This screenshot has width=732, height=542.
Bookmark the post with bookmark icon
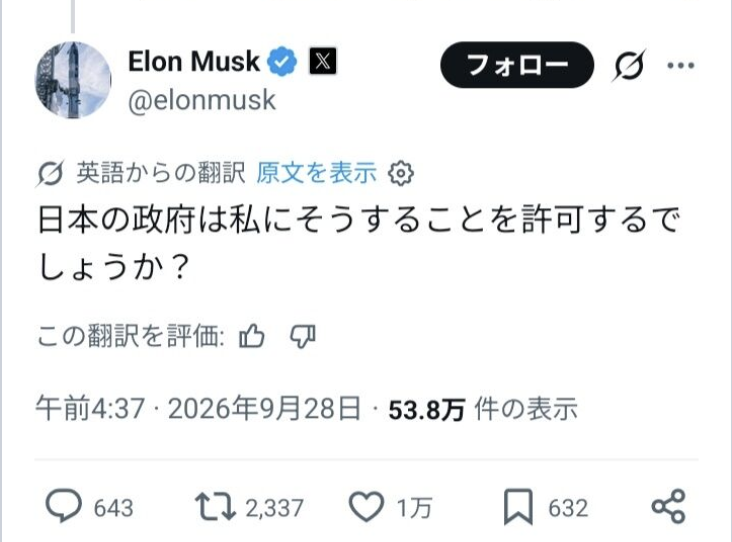coord(518,507)
